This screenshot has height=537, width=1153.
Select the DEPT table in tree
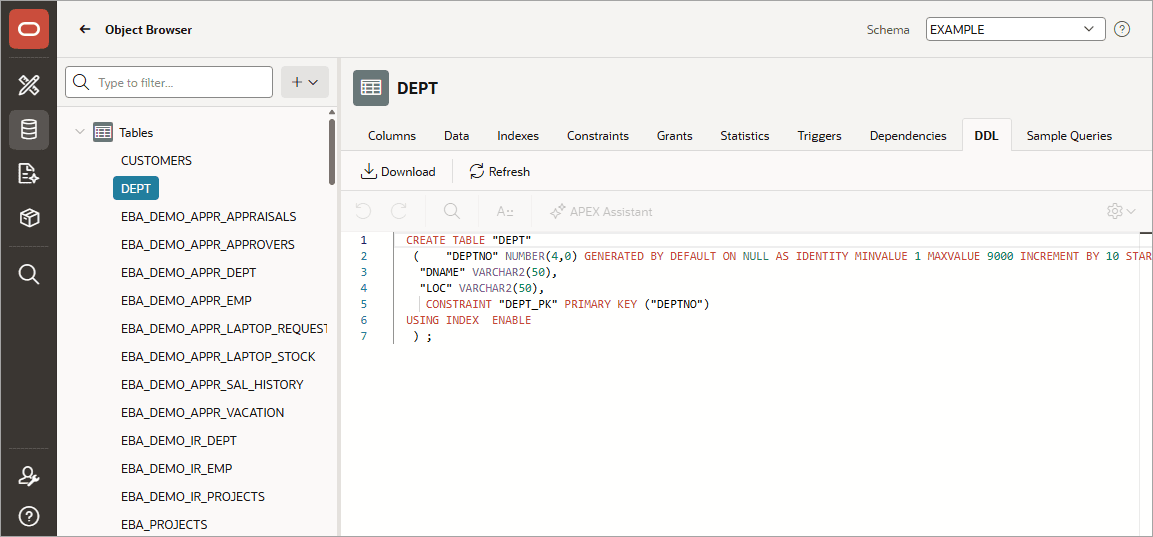(x=136, y=188)
